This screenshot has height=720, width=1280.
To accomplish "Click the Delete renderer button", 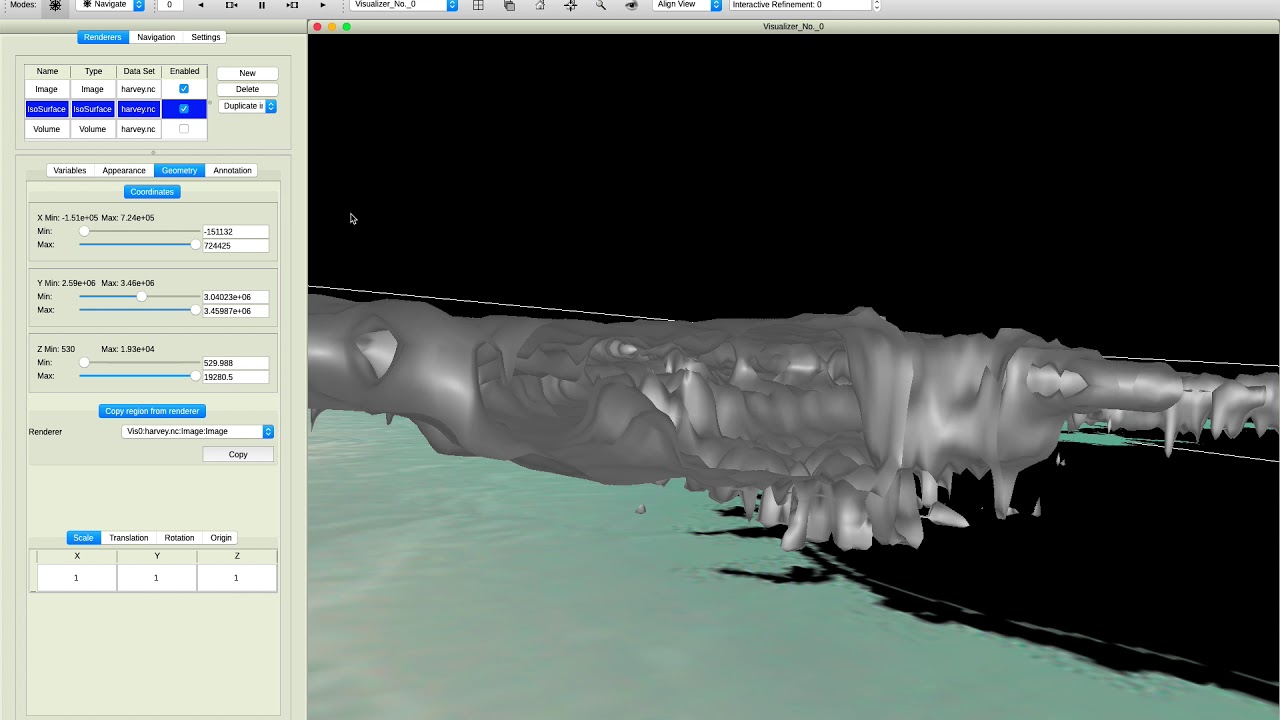I will click(x=247, y=89).
